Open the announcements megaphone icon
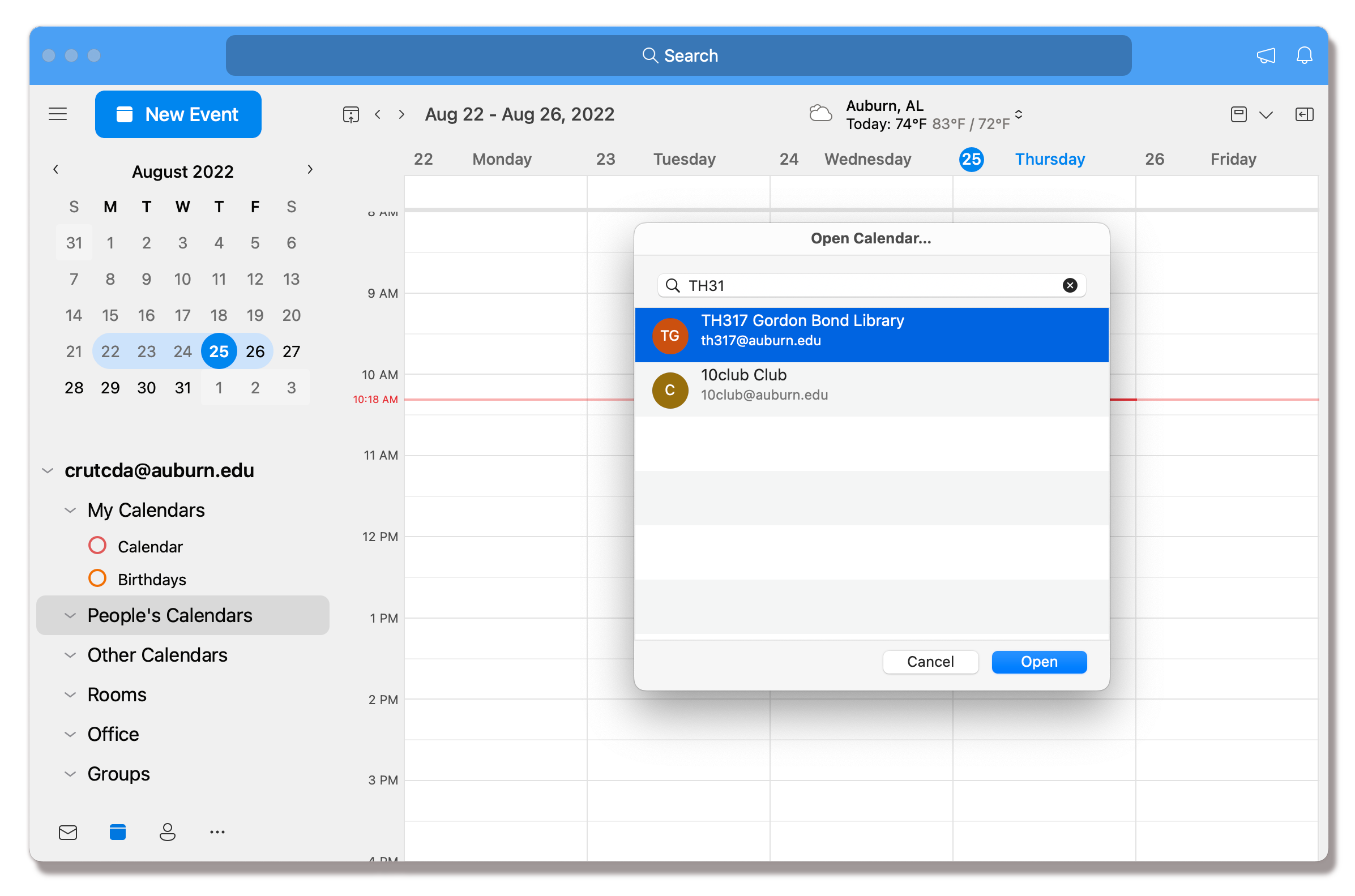This screenshot has height=896, width=1355. click(1266, 55)
